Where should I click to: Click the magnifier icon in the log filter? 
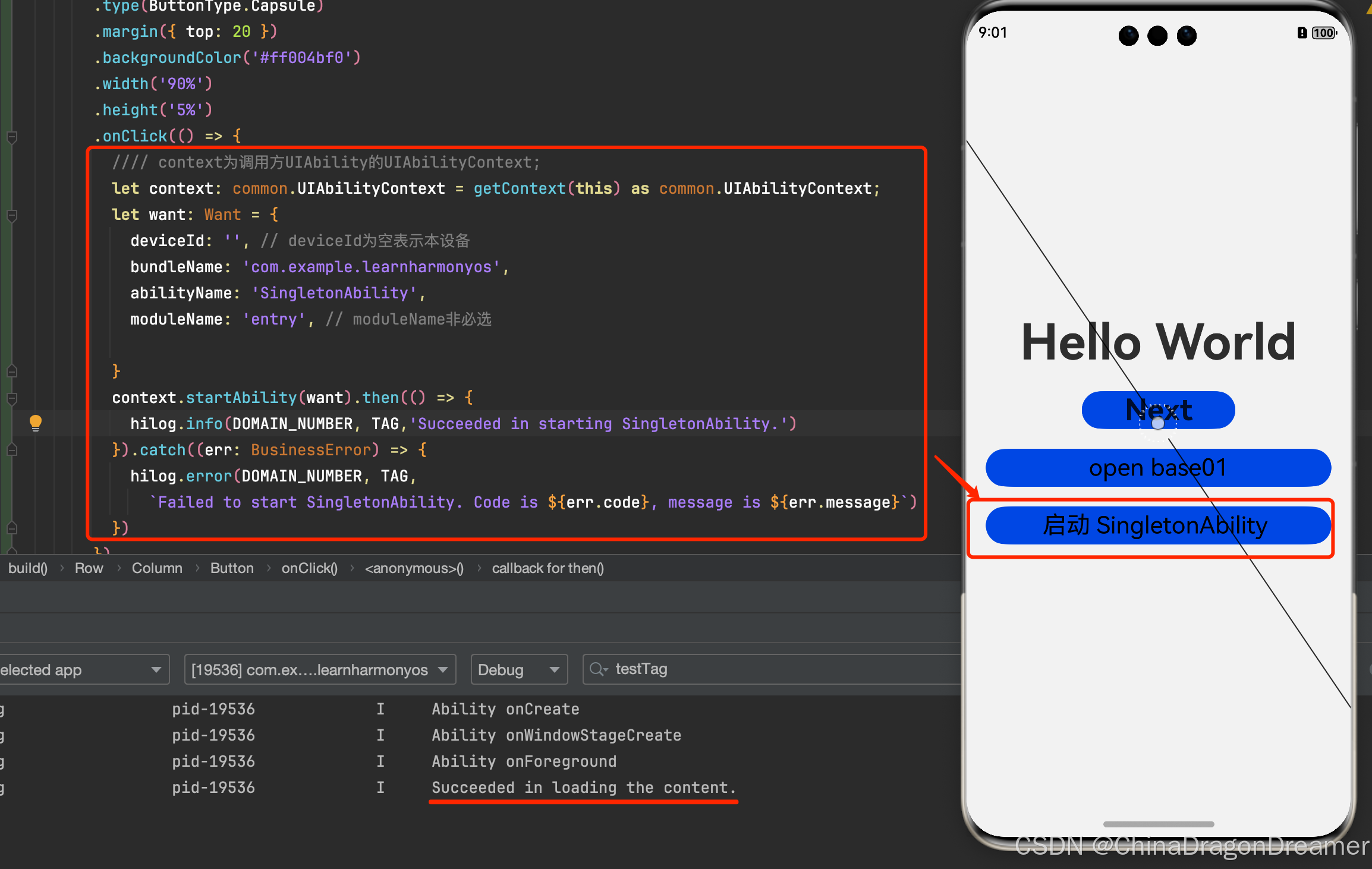[x=598, y=669]
